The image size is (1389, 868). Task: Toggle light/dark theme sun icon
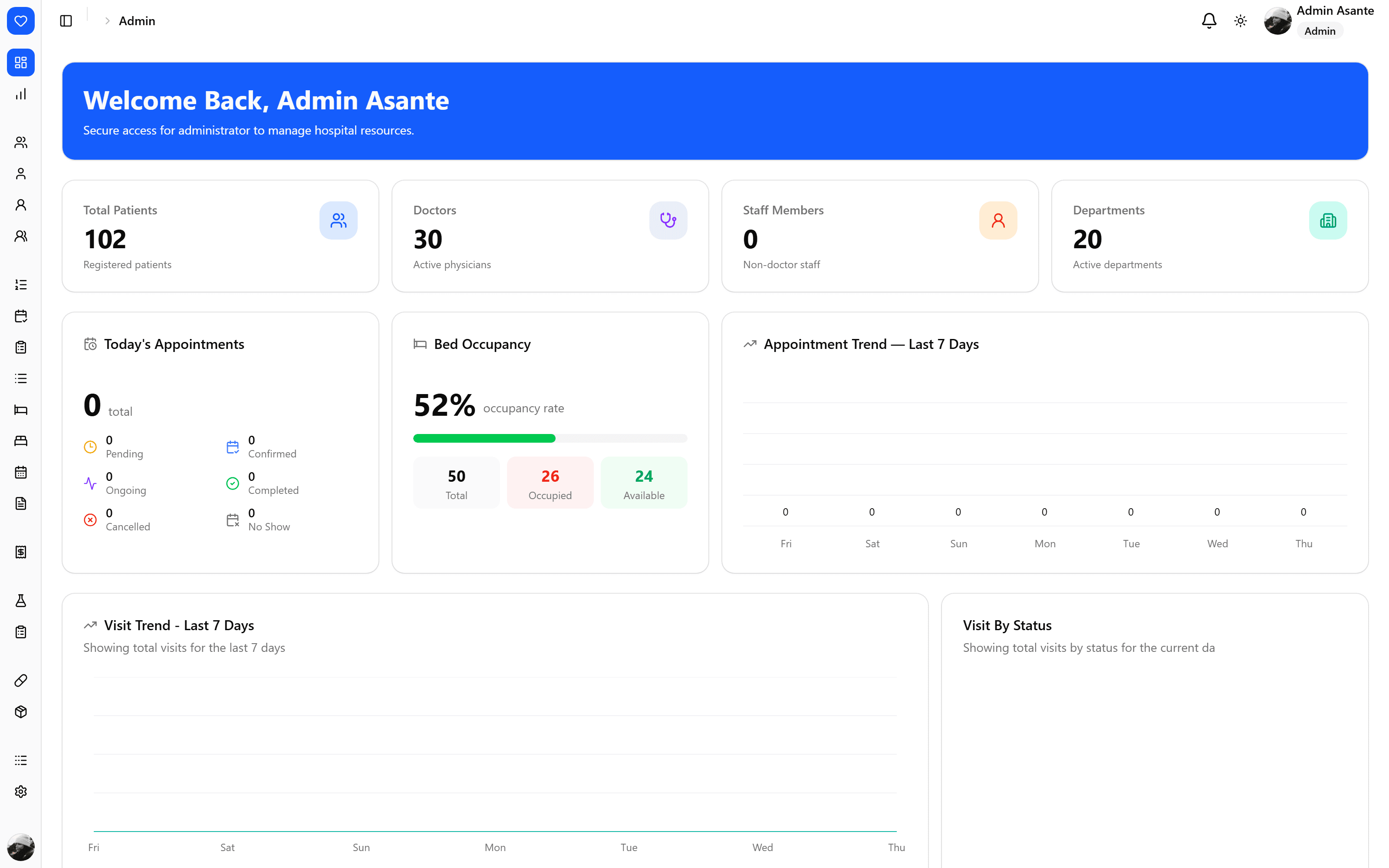[x=1241, y=21]
